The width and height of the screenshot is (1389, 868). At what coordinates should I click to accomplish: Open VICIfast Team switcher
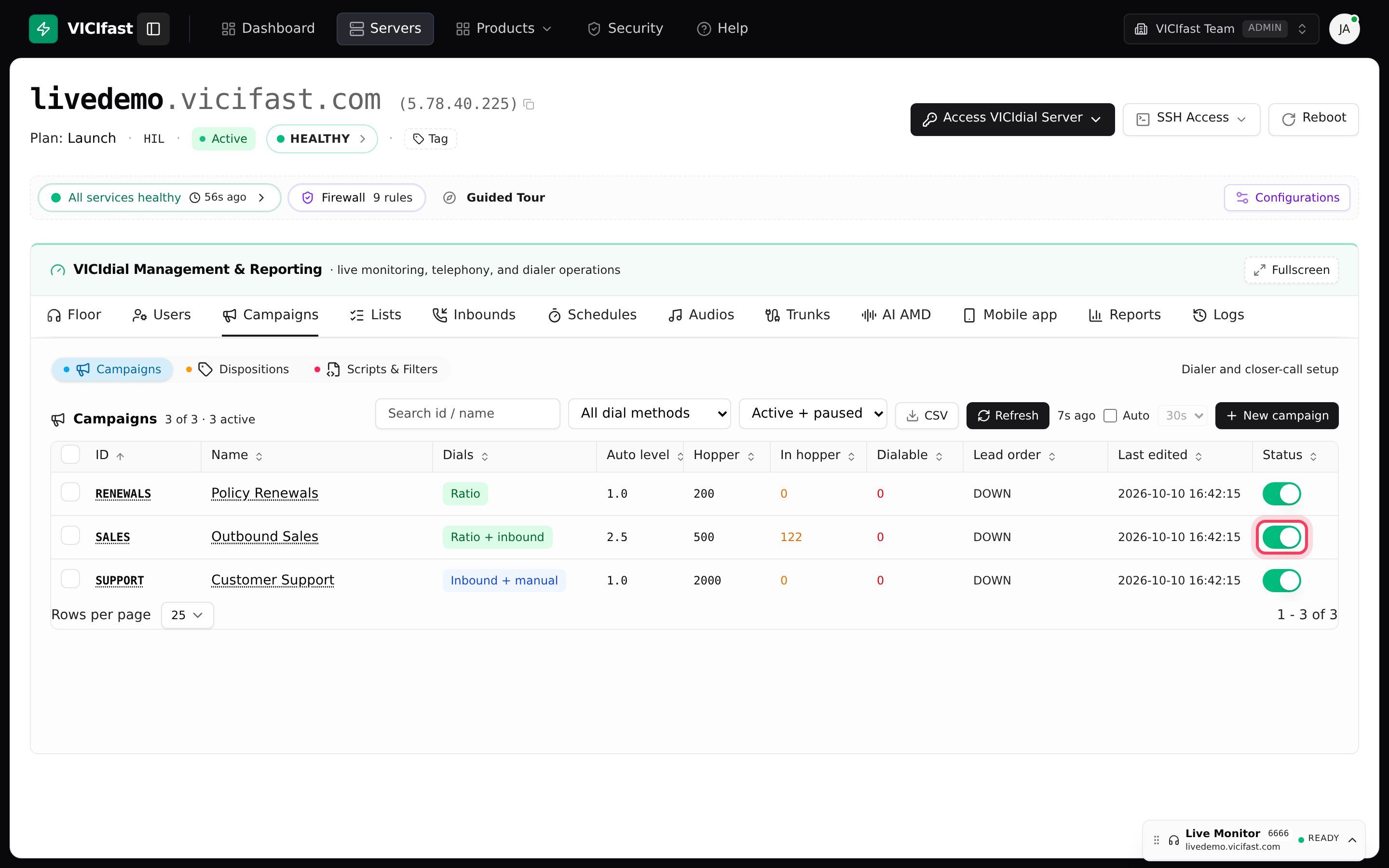pyautogui.click(x=1221, y=29)
